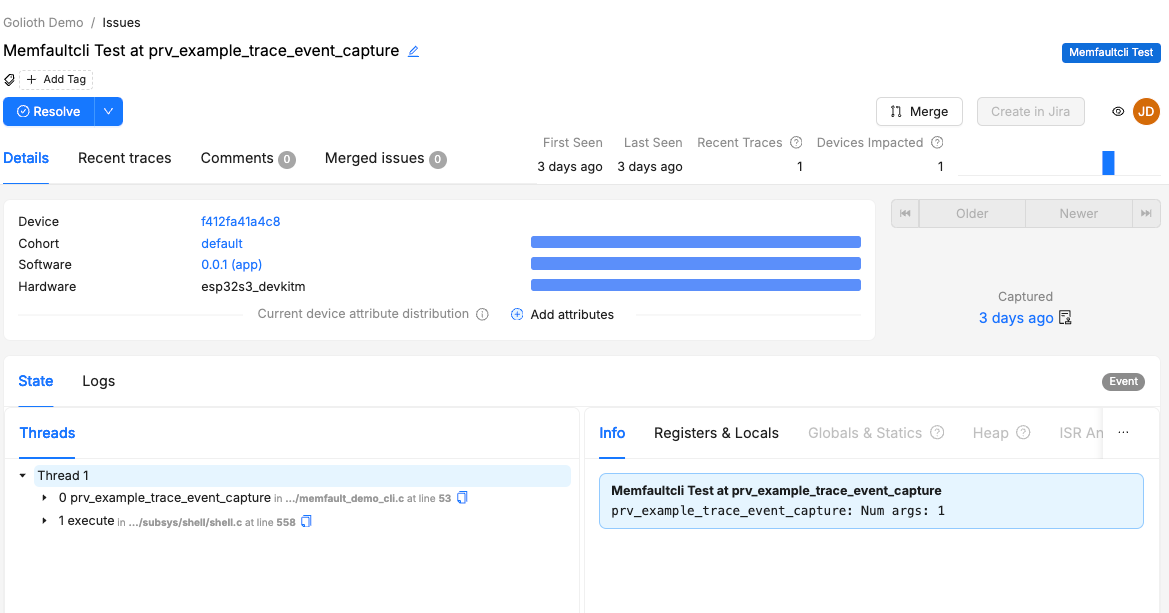Click the copy icon next to shell.c line 558

(x=306, y=520)
